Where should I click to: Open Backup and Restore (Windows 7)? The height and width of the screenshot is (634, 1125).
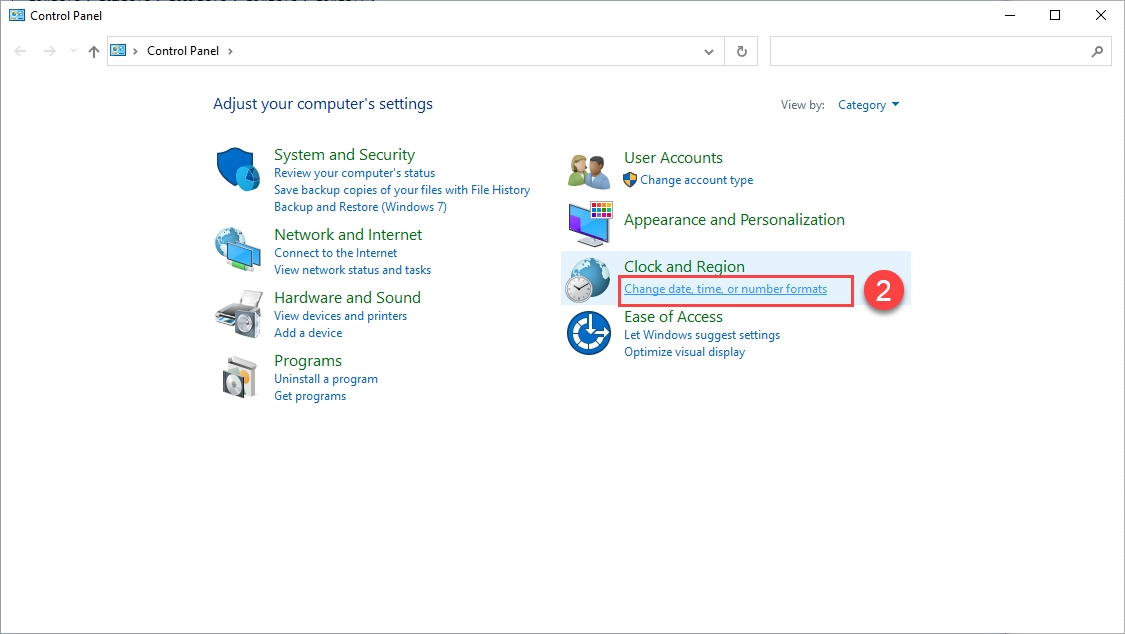click(x=360, y=207)
